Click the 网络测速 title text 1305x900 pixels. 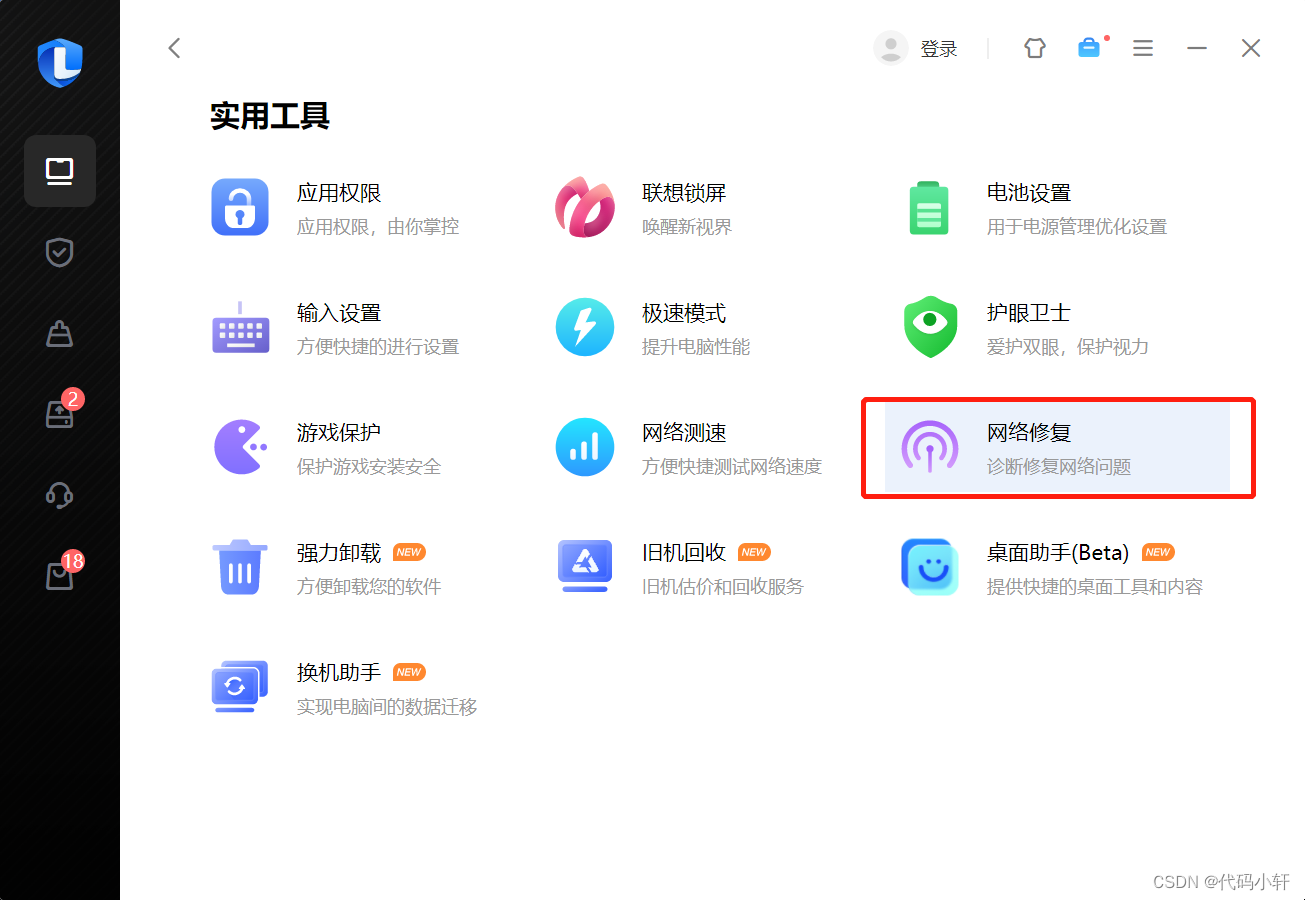(x=684, y=433)
